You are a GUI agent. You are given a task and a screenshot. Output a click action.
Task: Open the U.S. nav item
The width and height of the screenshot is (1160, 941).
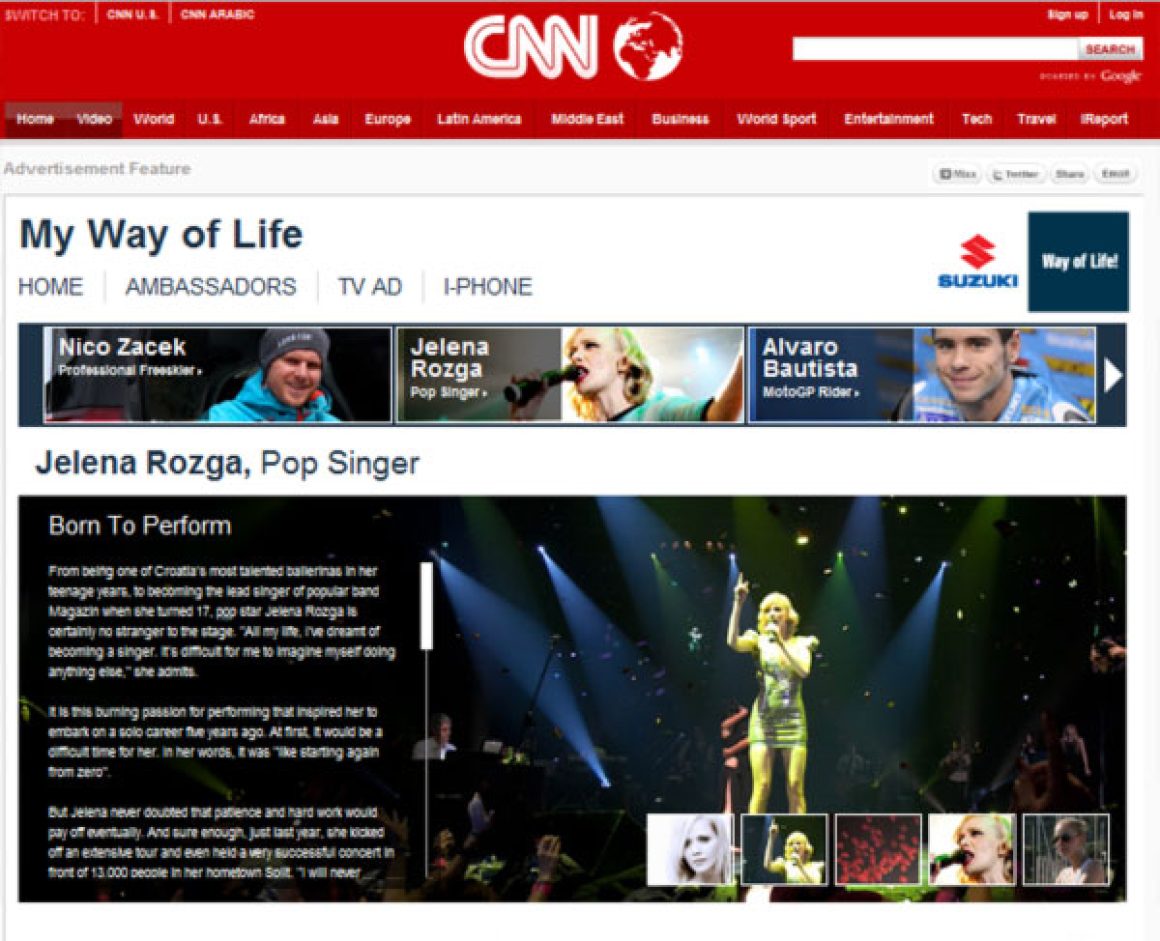209,119
